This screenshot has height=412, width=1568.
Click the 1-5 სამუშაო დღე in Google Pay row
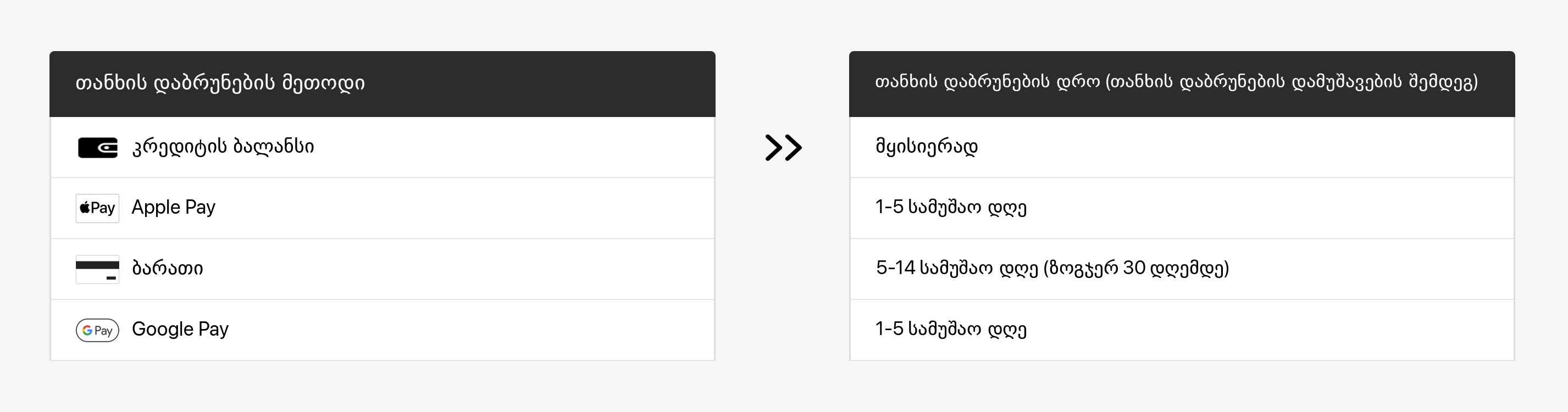click(951, 329)
